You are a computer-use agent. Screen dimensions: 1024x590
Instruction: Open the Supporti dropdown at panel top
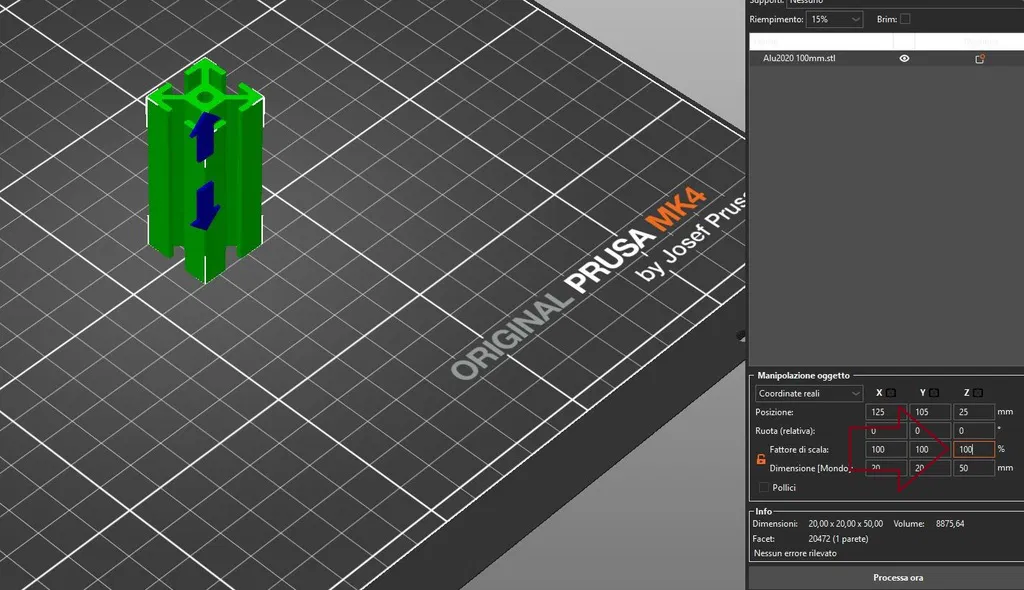pos(904,2)
